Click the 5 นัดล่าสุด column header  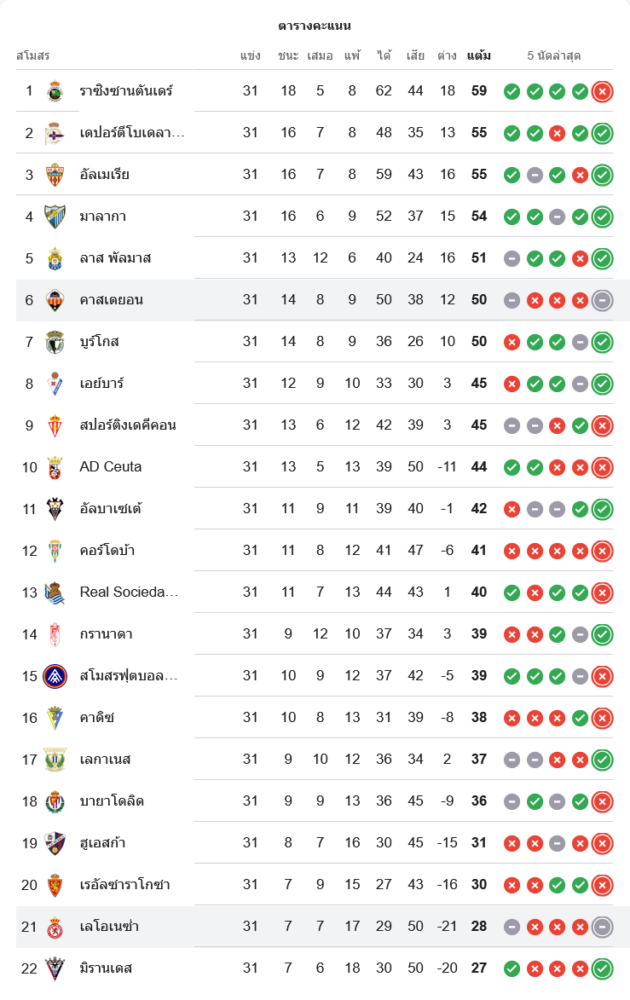pyautogui.click(x=554, y=55)
